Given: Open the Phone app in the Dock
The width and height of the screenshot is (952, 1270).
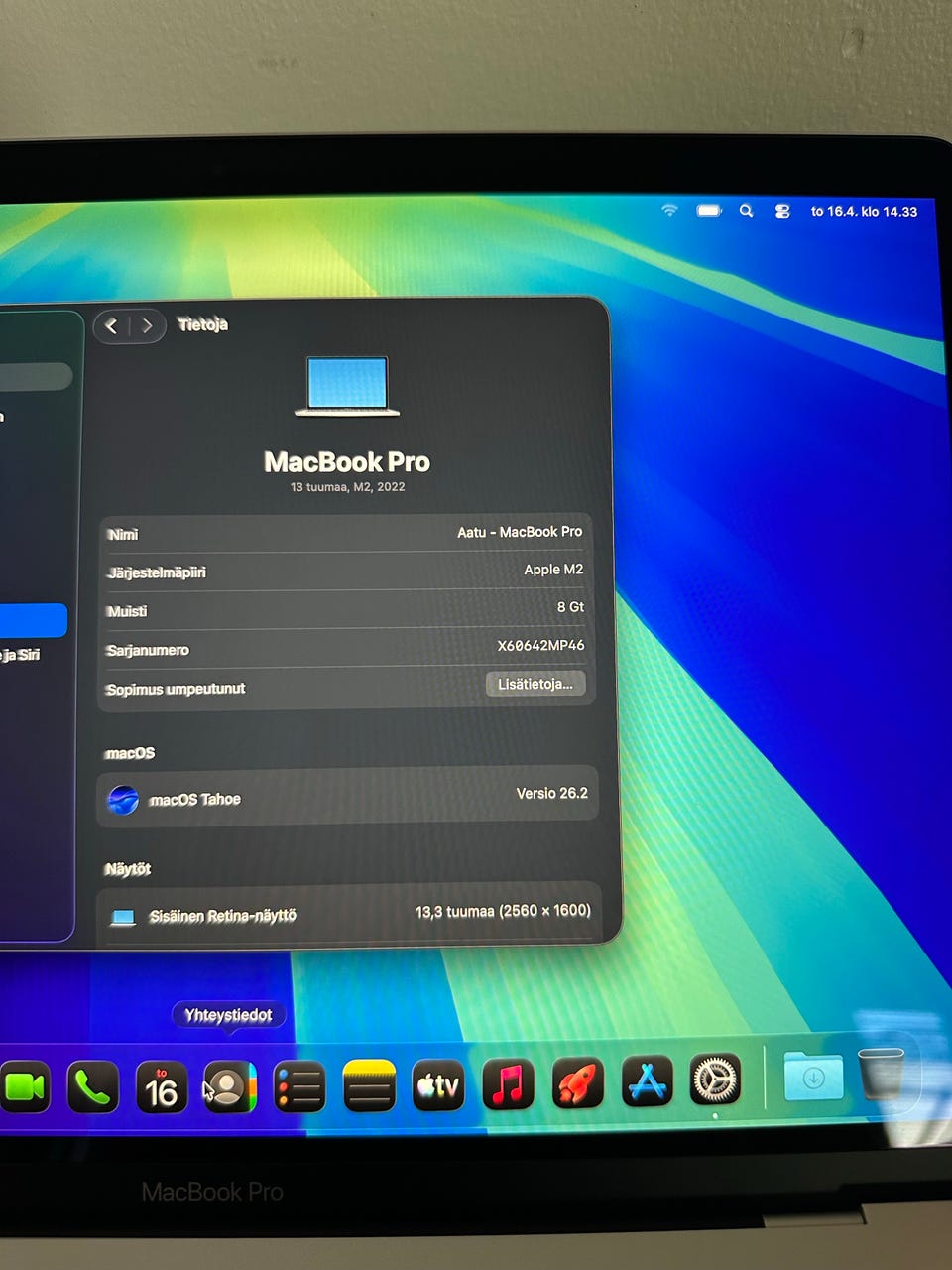Looking at the screenshot, I should tap(92, 1087).
